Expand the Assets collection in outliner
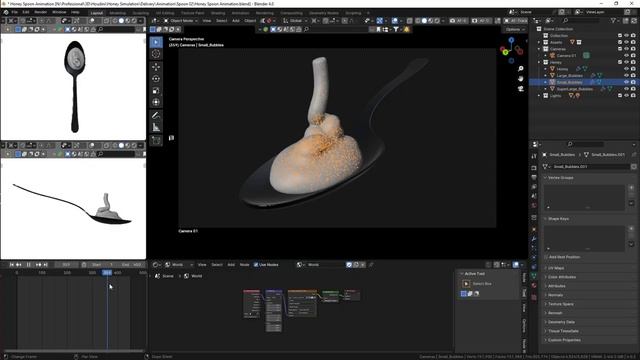640x360 pixels. [539, 42]
